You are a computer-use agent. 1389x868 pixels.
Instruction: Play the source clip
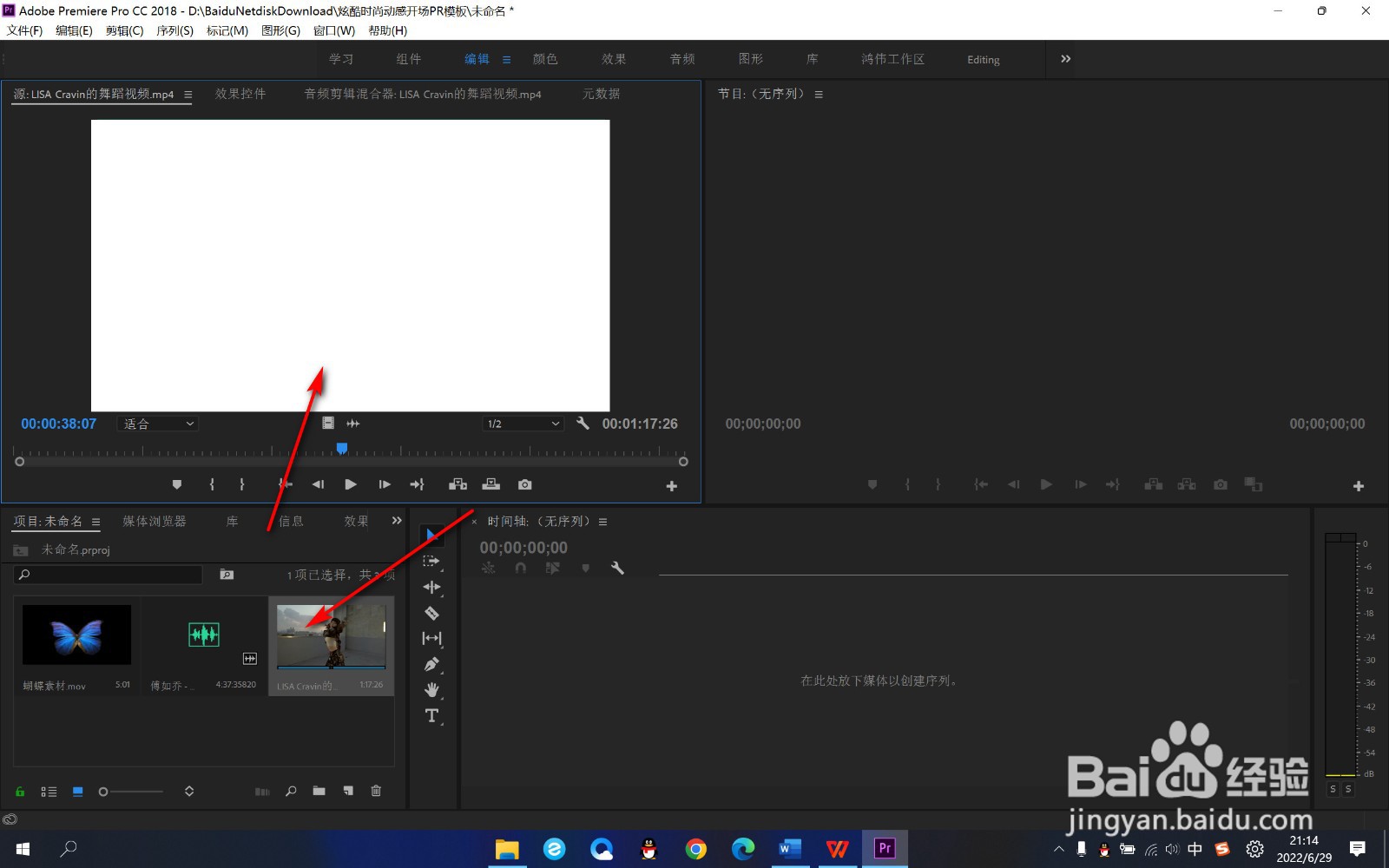tap(351, 484)
